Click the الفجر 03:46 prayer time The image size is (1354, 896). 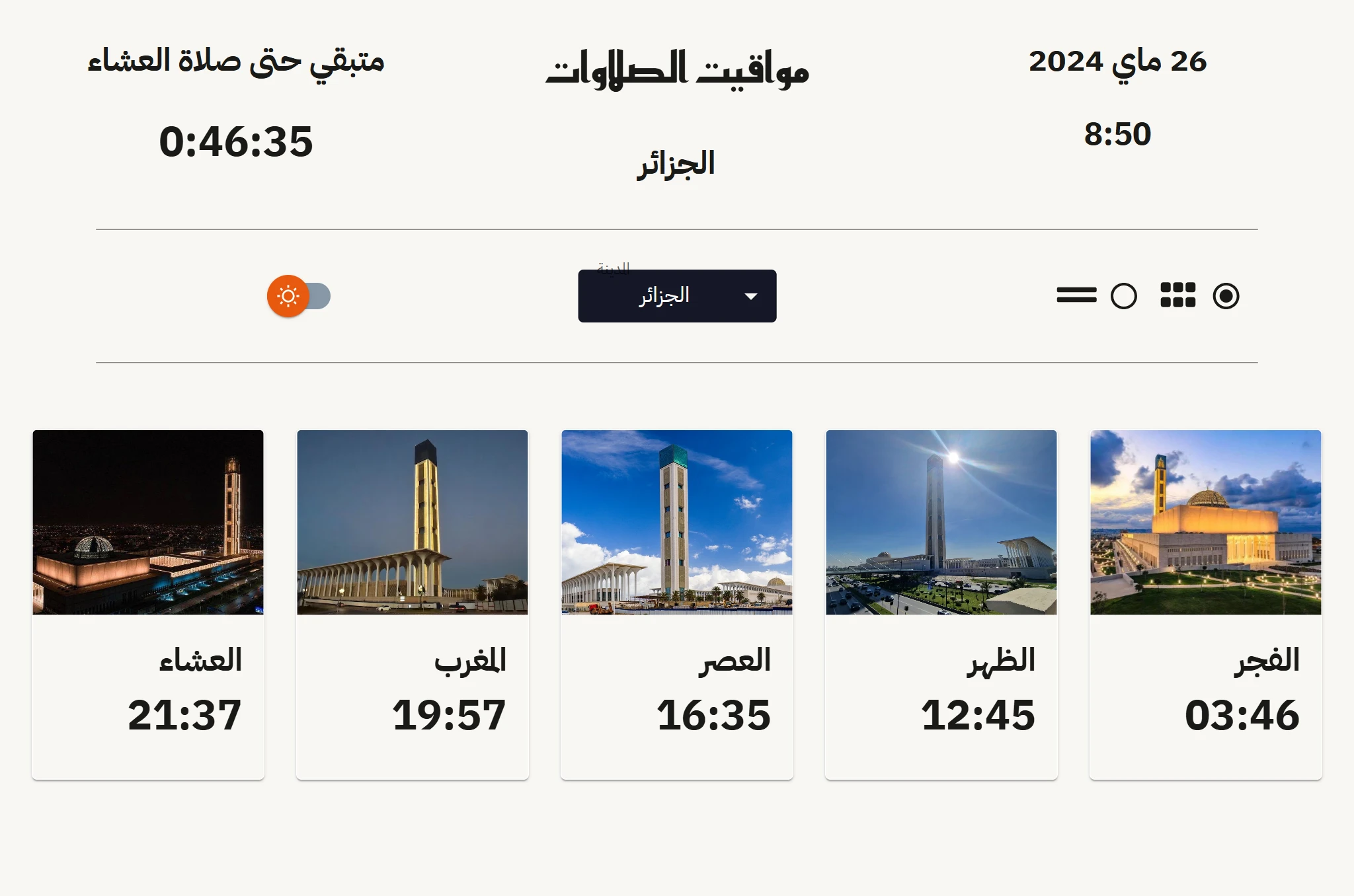(1242, 715)
